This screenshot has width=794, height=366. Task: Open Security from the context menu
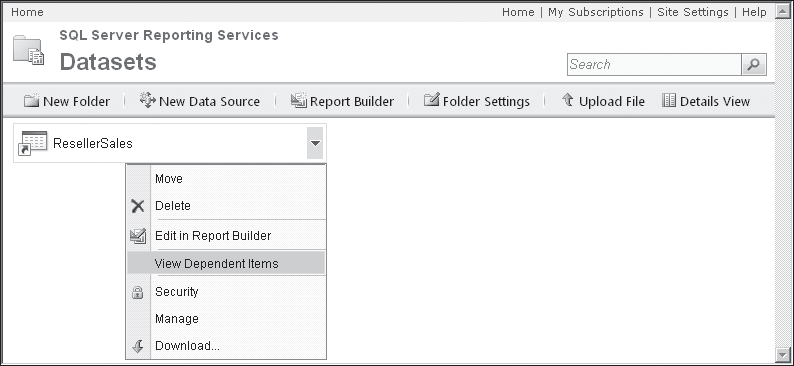pos(226,292)
